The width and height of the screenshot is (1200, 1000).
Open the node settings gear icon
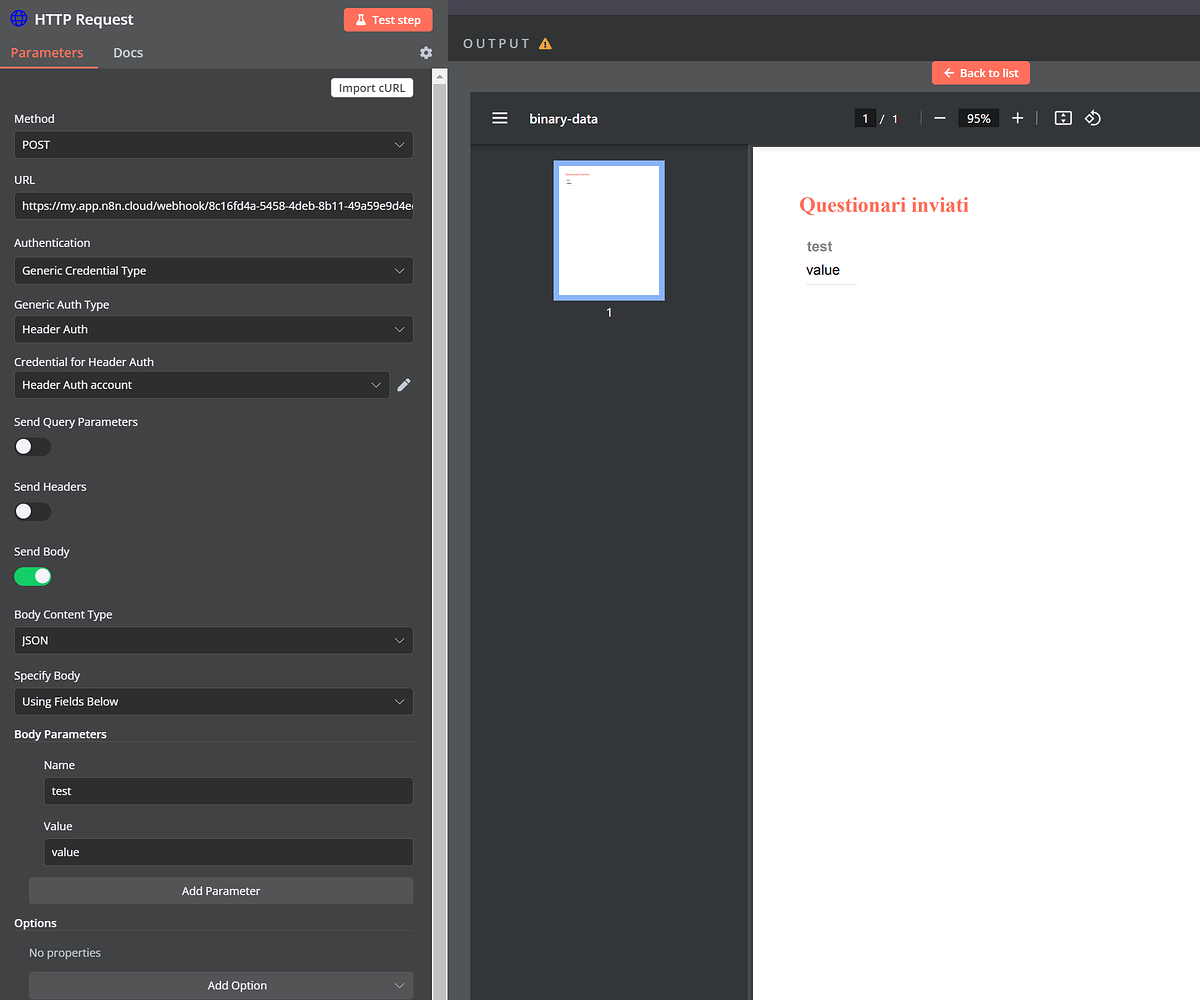point(425,52)
